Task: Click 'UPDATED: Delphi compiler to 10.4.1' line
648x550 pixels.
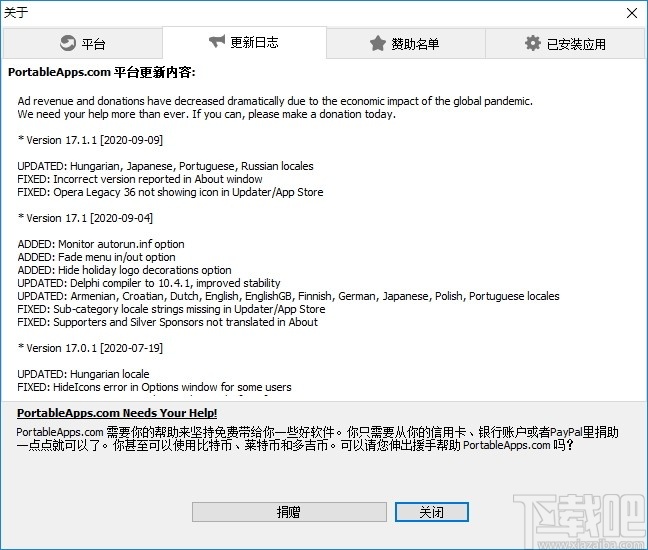Action: point(149,283)
